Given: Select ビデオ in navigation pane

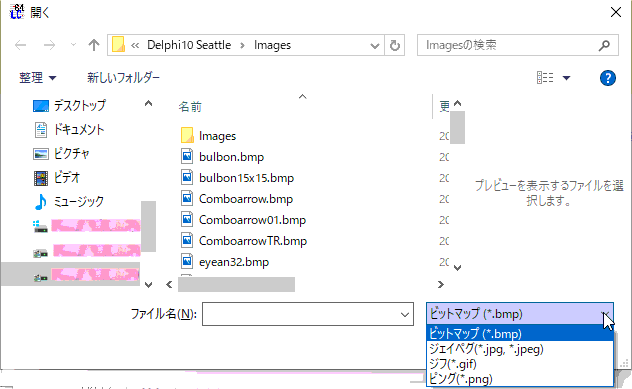Looking at the screenshot, I should [67, 177].
